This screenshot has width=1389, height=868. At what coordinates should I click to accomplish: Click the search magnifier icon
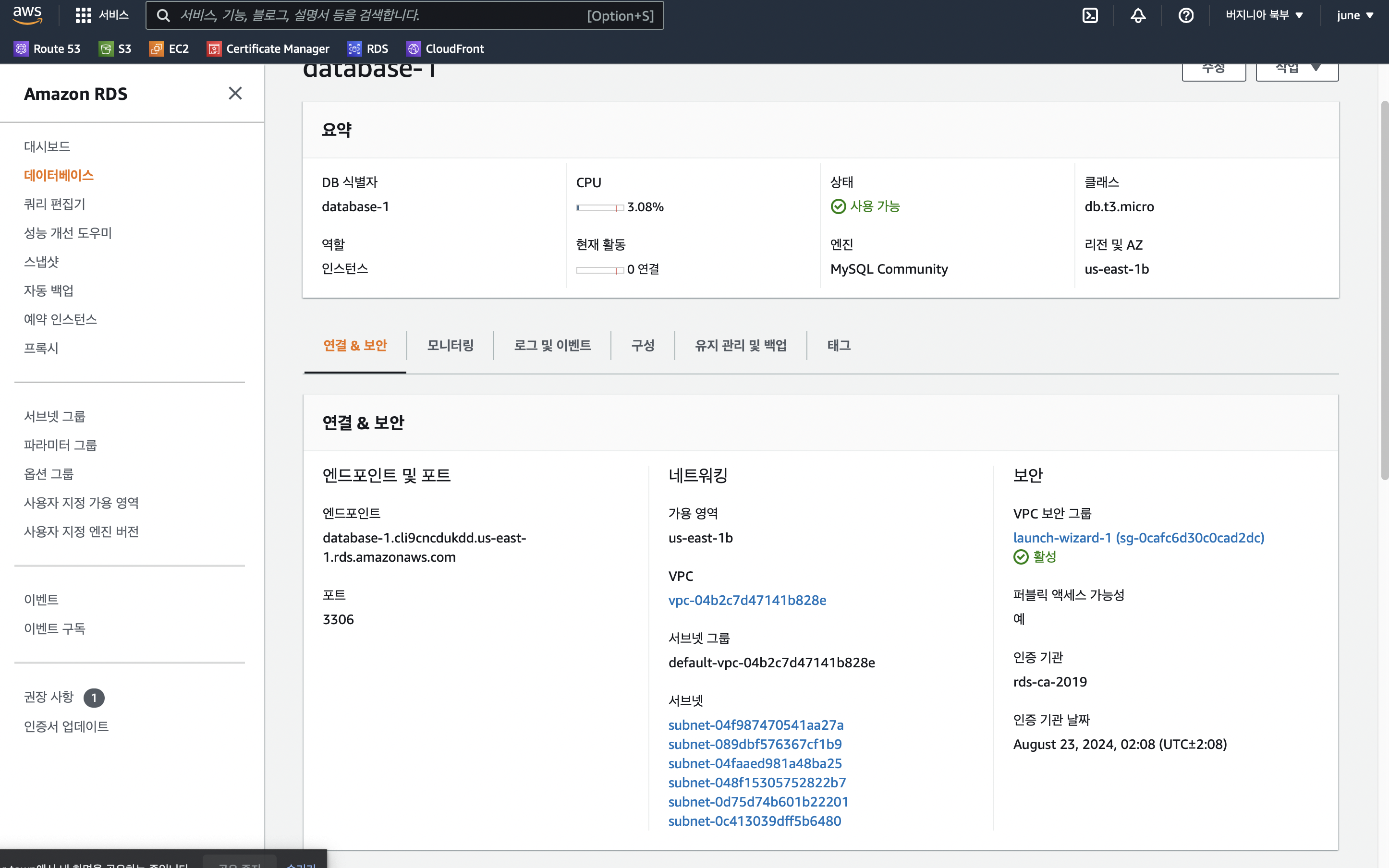tap(163, 15)
